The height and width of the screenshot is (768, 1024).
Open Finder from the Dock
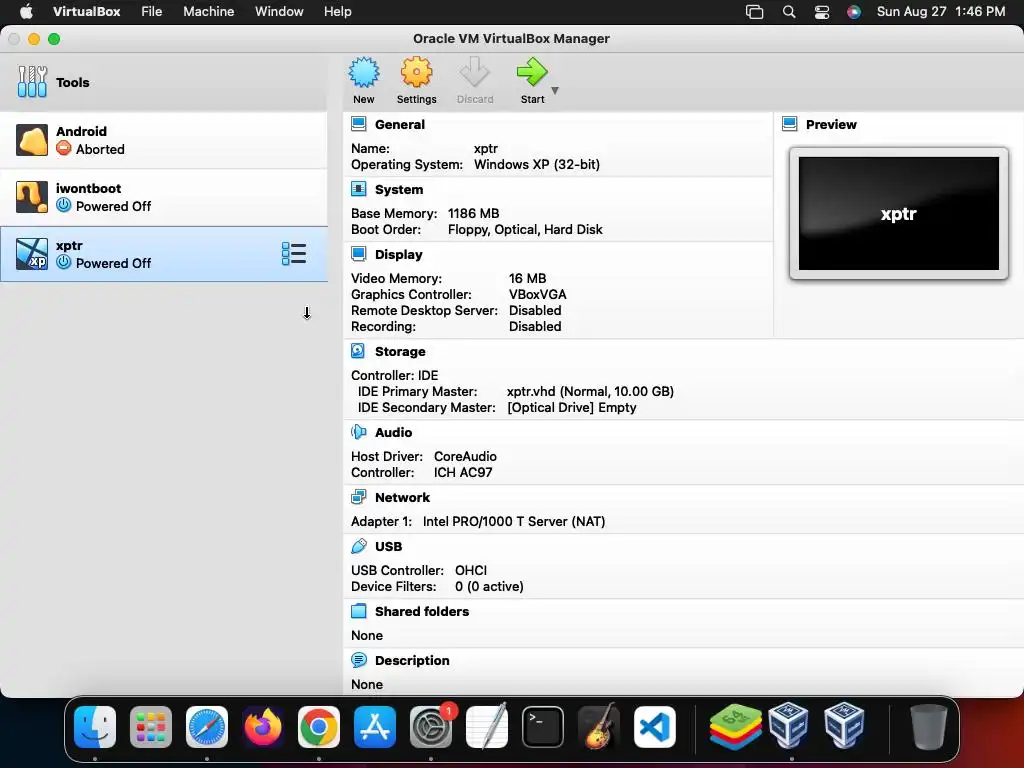pyautogui.click(x=95, y=727)
